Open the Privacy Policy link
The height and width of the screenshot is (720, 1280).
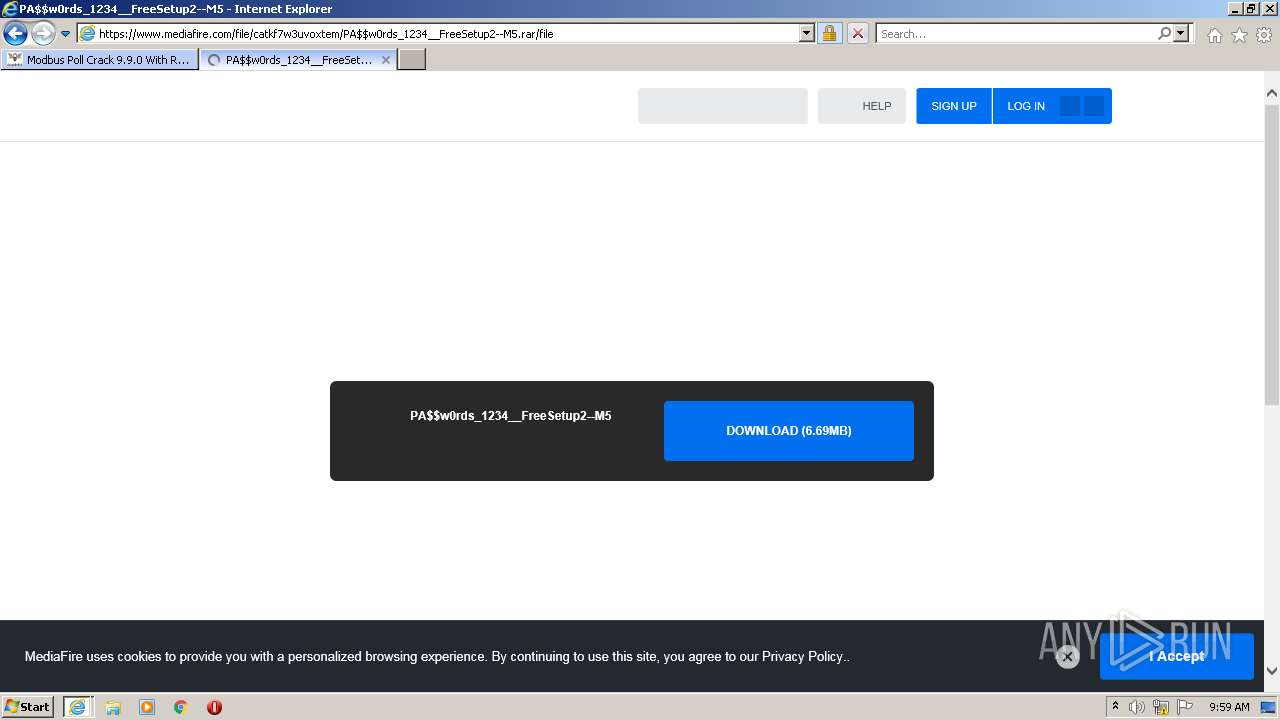(x=803, y=657)
